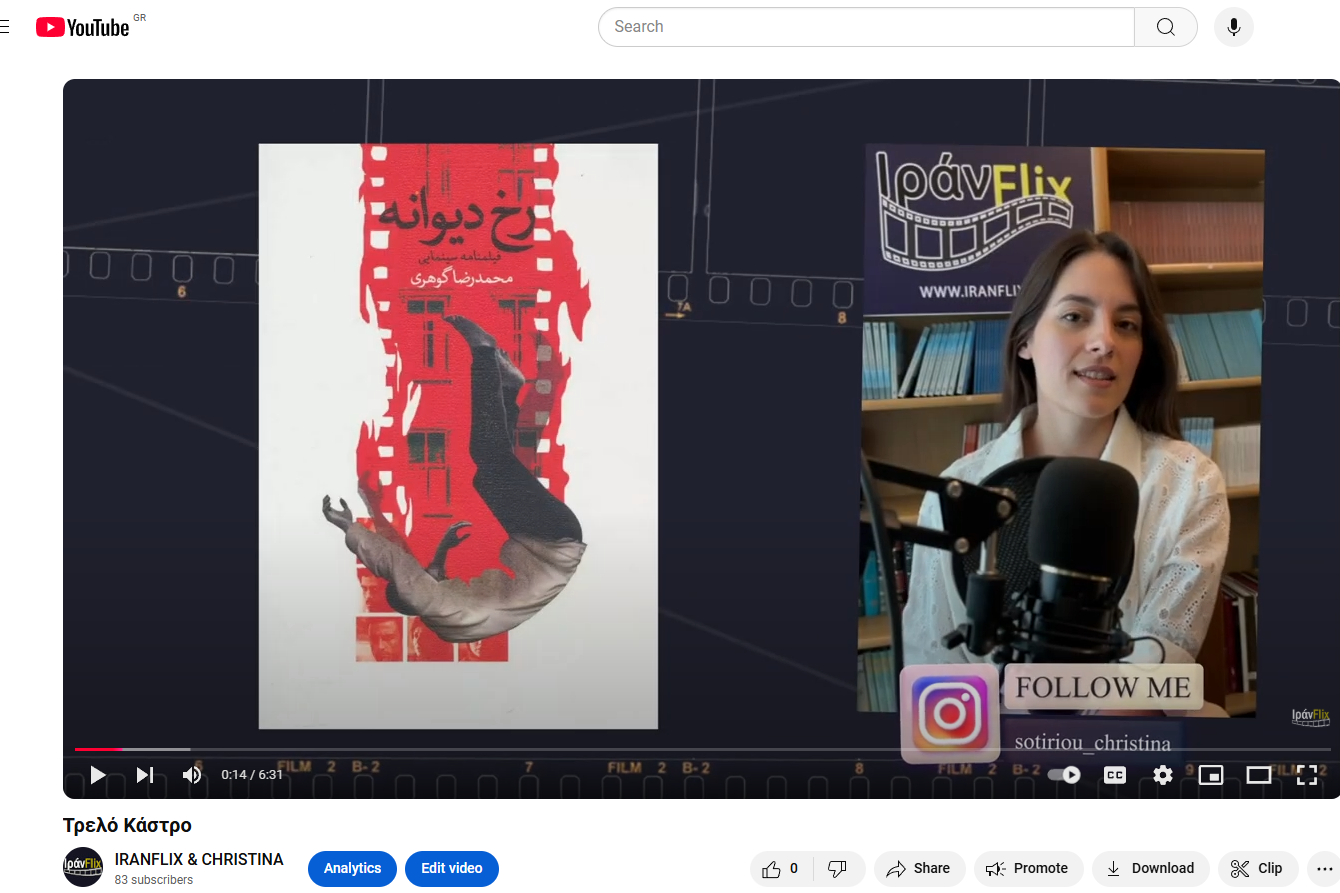The image size is (1340, 893).
Task: Turn on closed captions
Action: pos(1115,775)
